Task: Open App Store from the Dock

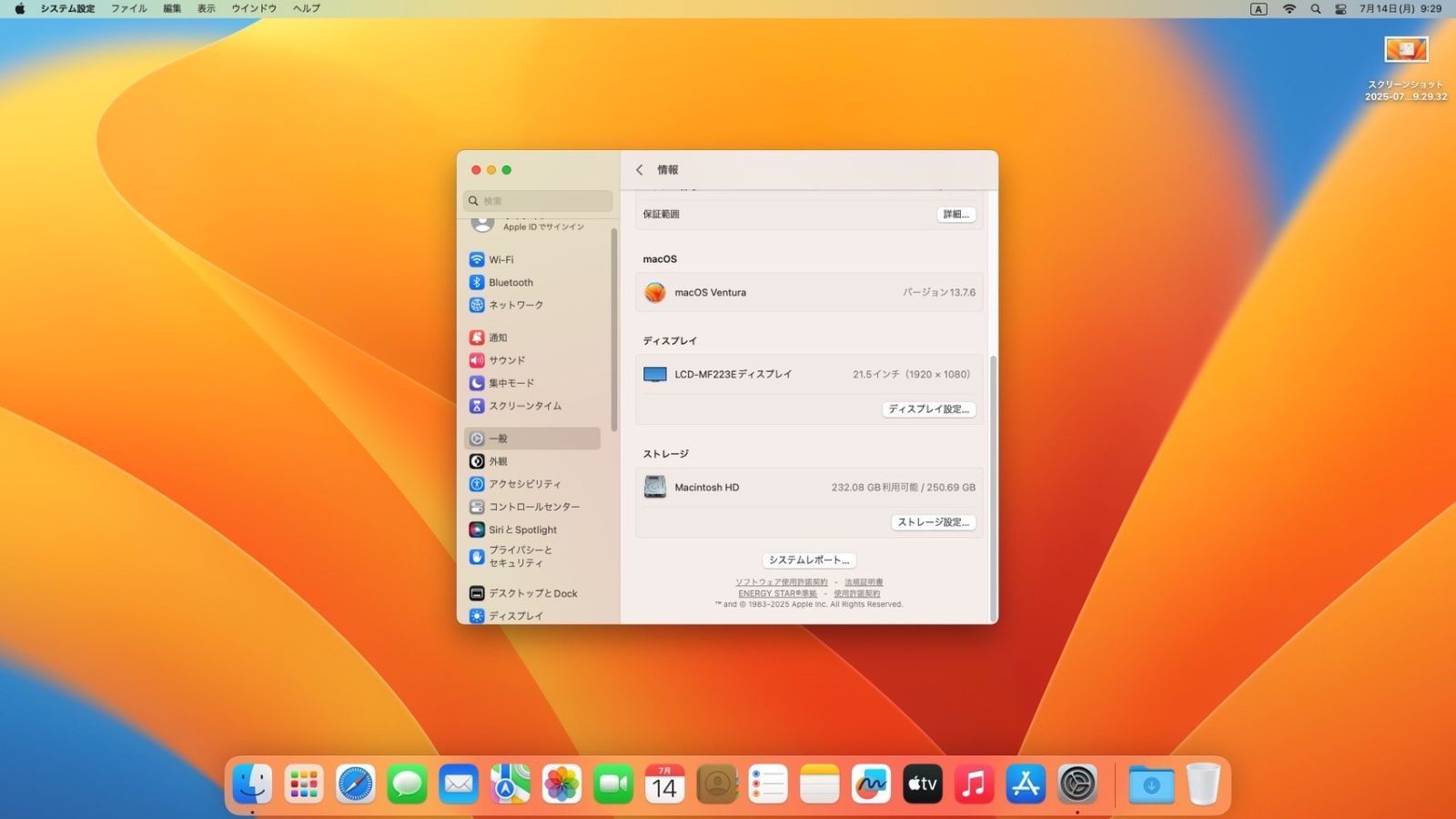Action: point(1026,784)
